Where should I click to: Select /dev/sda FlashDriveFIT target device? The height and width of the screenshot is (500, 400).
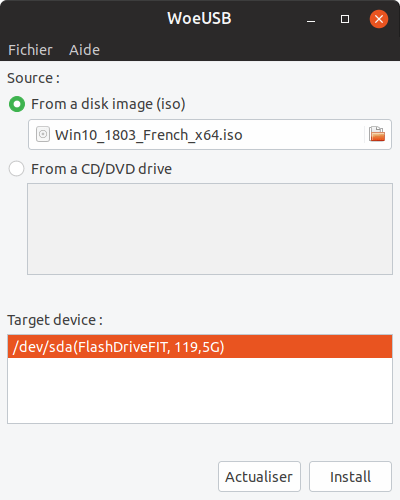click(200, 347)
